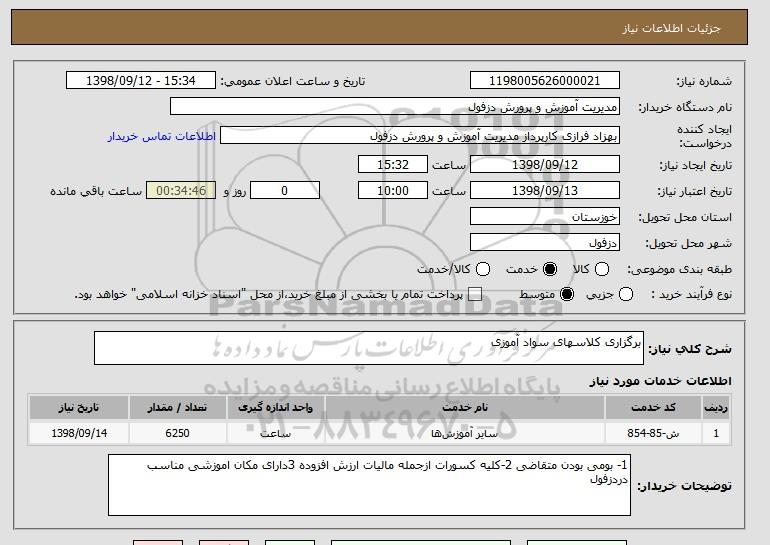Click the quantity cell 6250
This screenshot has height=545, width=770.
click(177, 433)
